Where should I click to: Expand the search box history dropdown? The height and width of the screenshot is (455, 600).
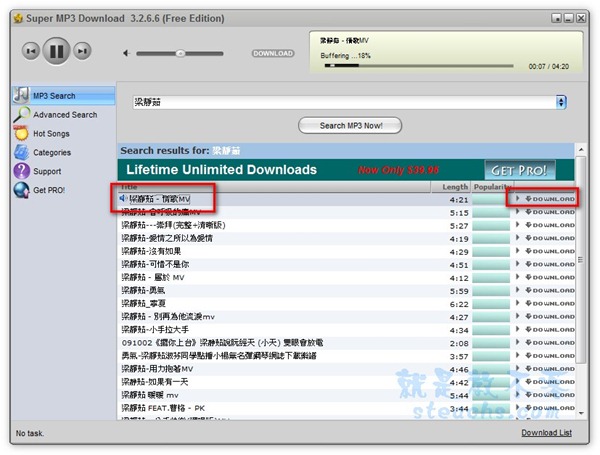click(561, 101)
